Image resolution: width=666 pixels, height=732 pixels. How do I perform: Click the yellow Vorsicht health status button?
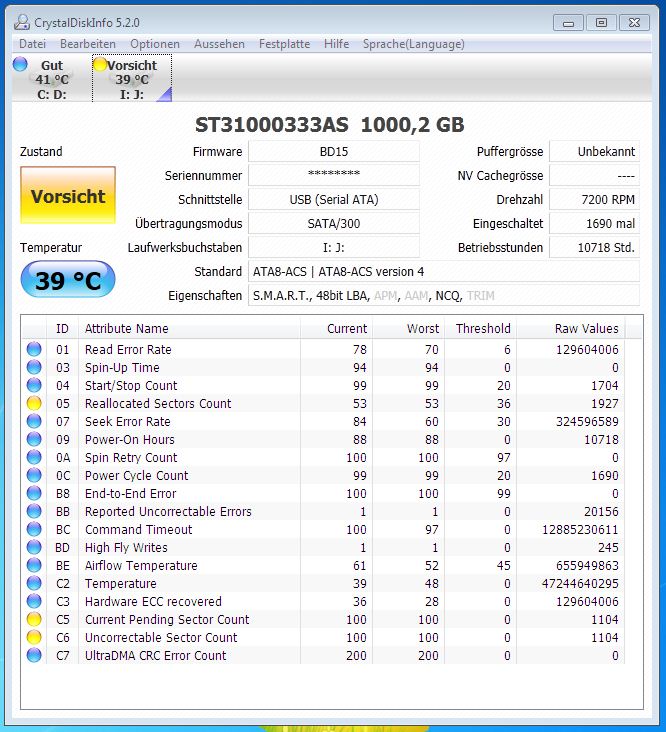68,195
